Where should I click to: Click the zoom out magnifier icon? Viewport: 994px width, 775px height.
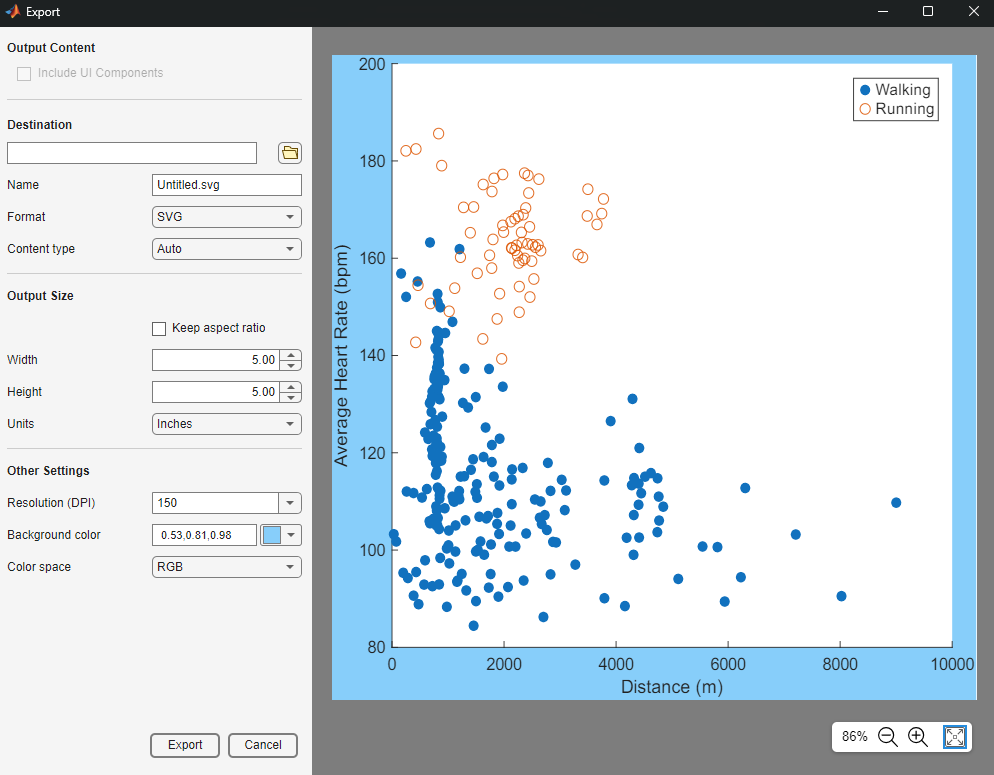pos(887,737)
